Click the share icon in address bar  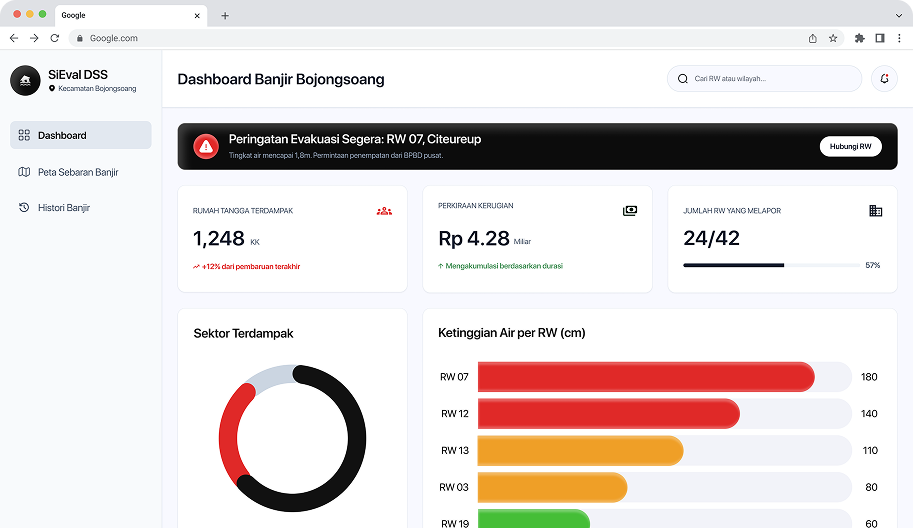(x=813, y=38)
